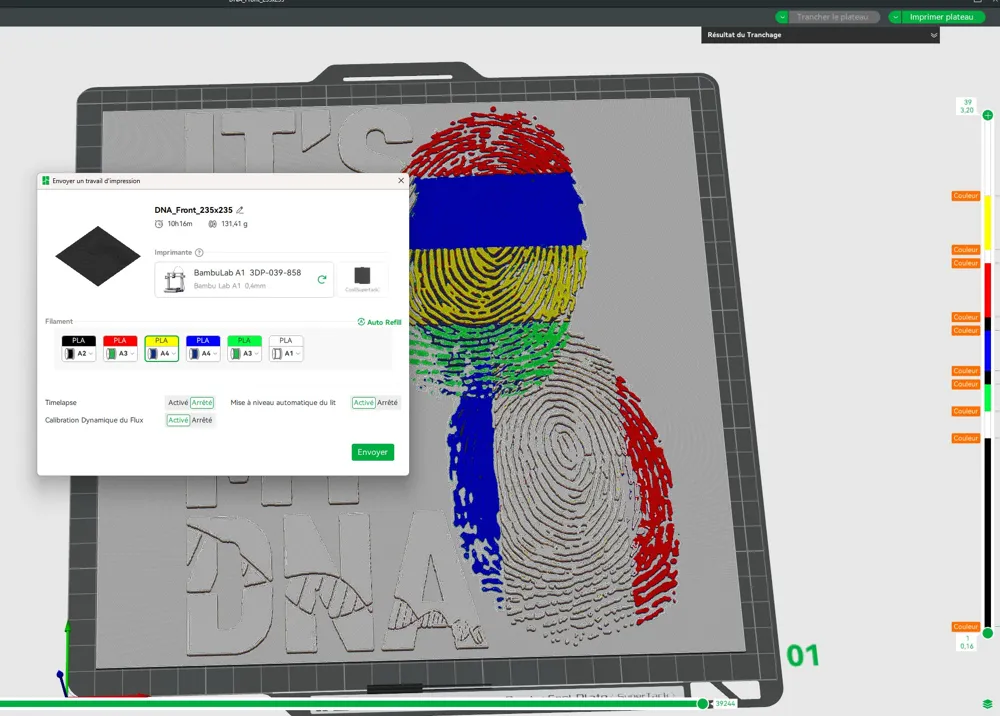The height and width of the screenshot is (716, 1000).
Task: Click the Envoyer button
Action: [x=372, y=452]
